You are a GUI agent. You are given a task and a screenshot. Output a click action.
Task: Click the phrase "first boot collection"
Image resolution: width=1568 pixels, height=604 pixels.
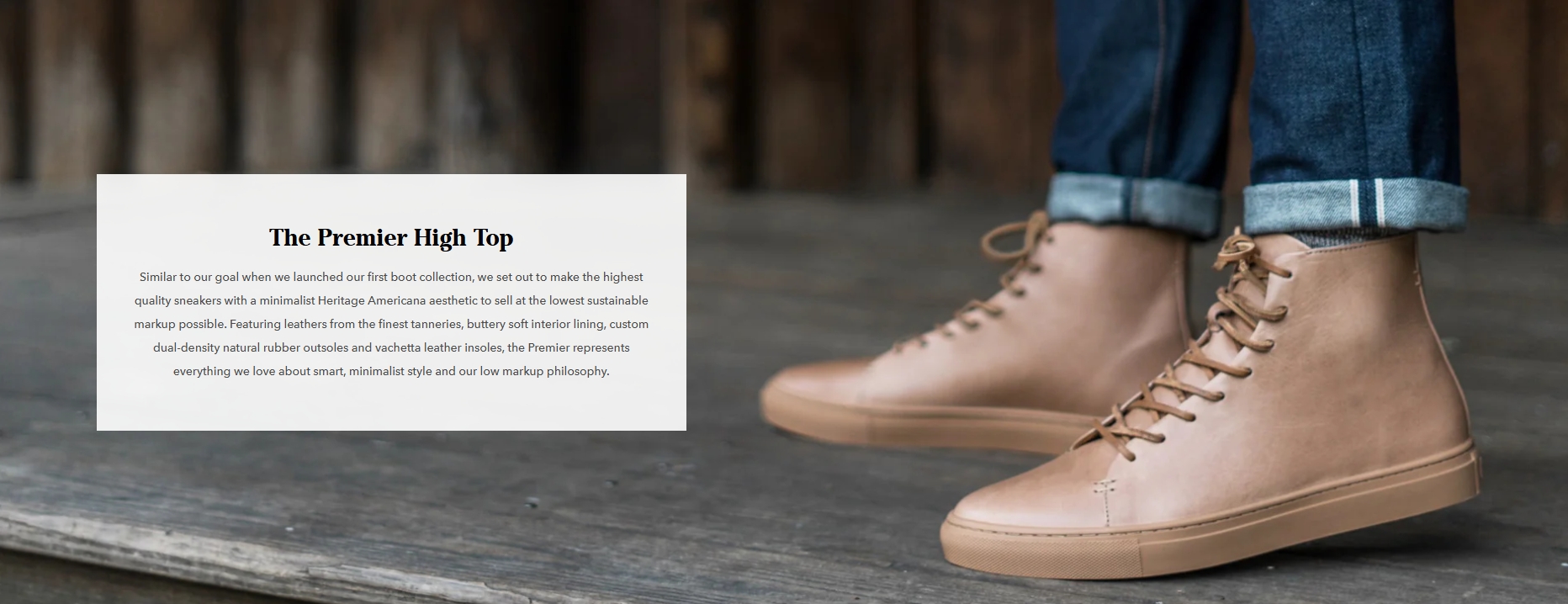pyautogui.click(x=420, y=277)
